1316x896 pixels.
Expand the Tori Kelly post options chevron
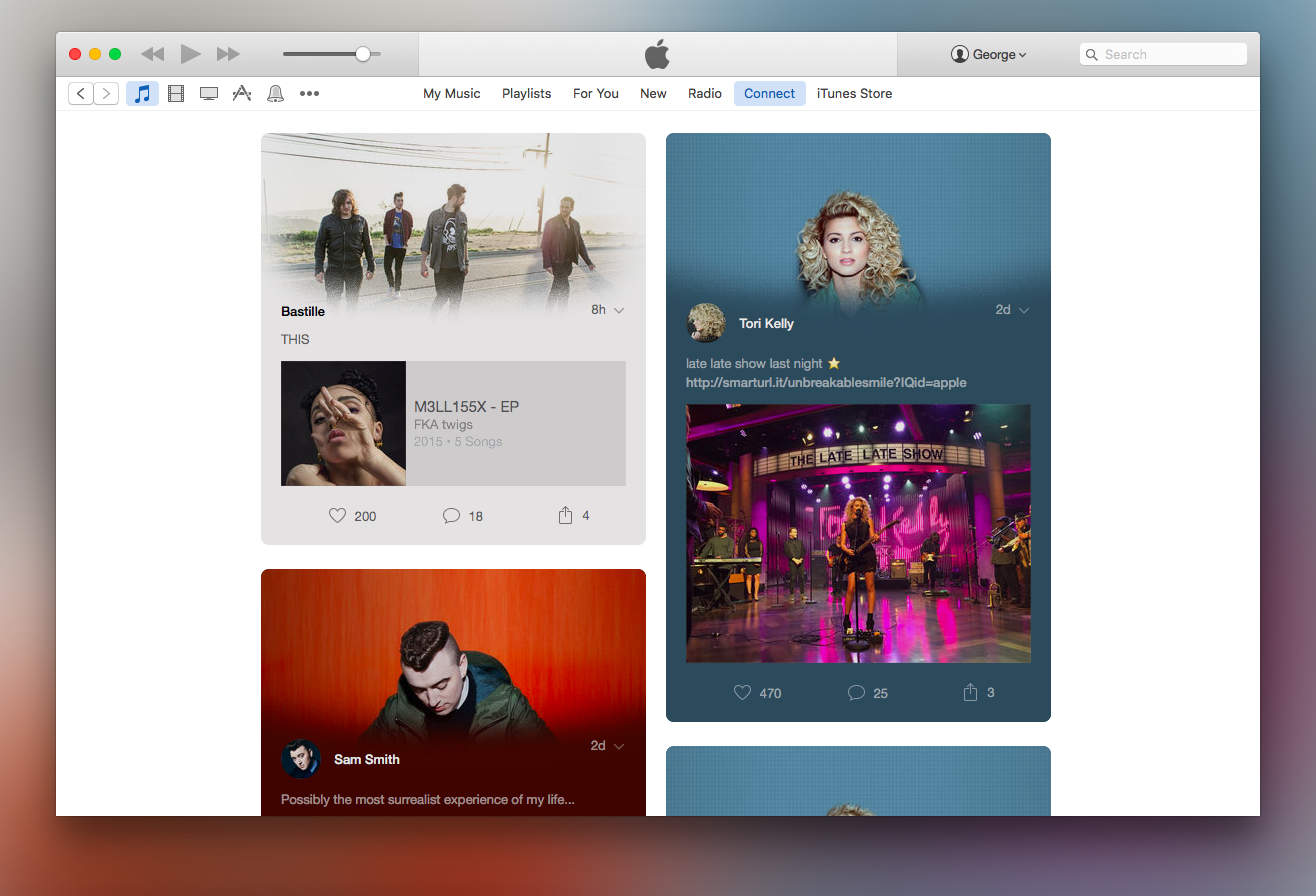pyautogui.click(x=1023, y=310)
